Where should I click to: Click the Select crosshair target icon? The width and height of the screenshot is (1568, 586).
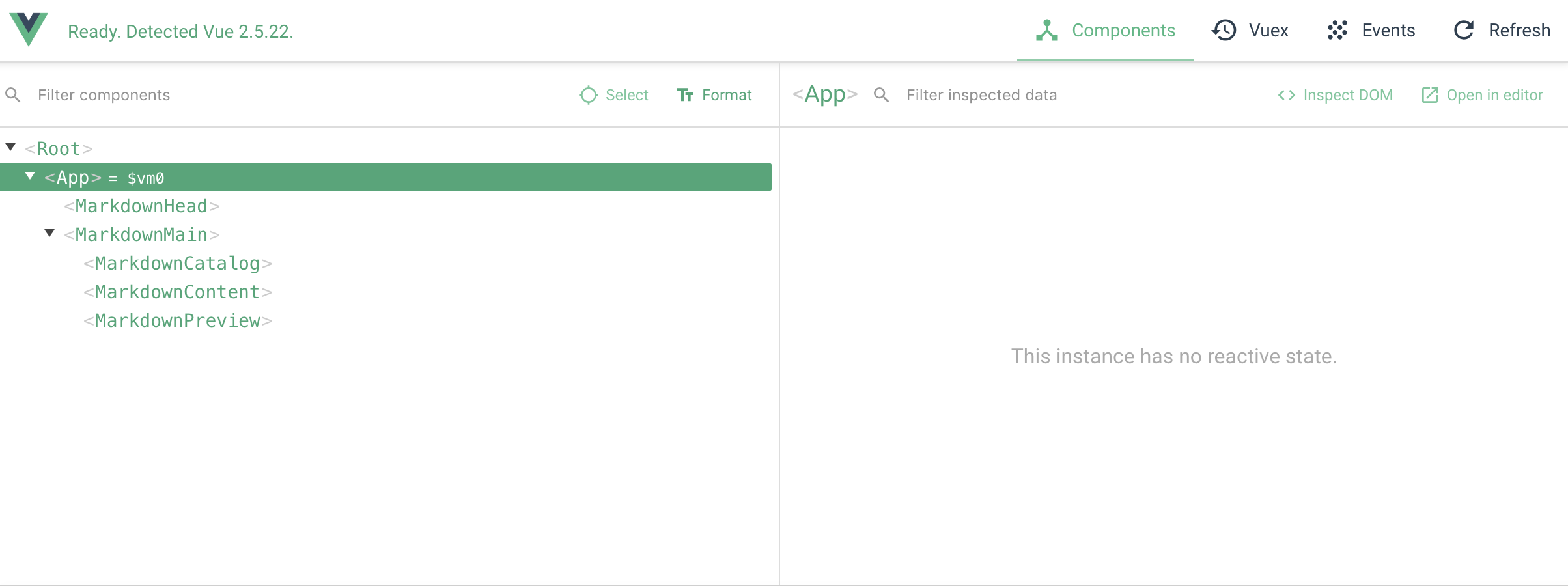pos(588,95)
